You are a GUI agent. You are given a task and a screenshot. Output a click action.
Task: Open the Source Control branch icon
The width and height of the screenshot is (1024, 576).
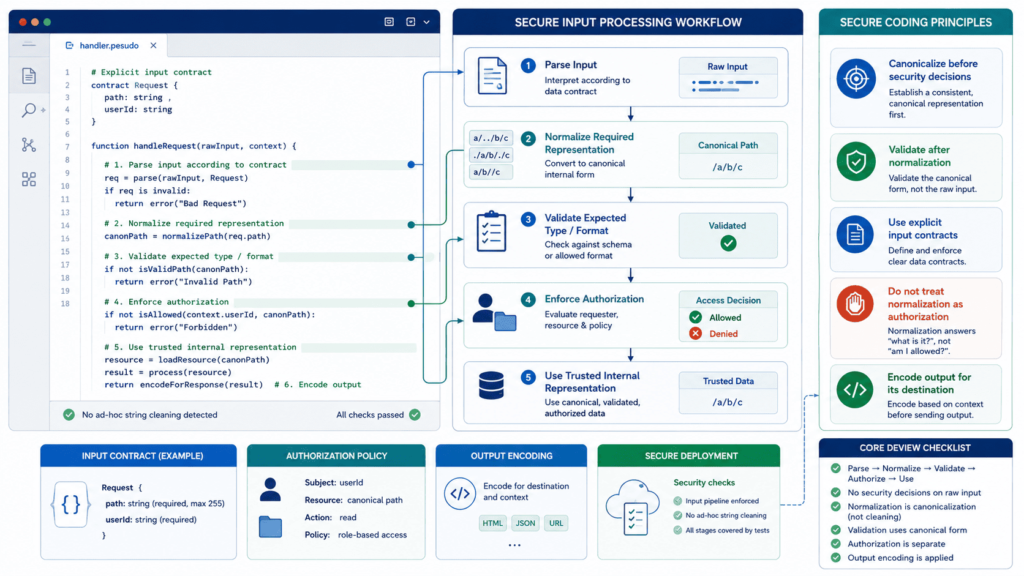coord(29,144)
